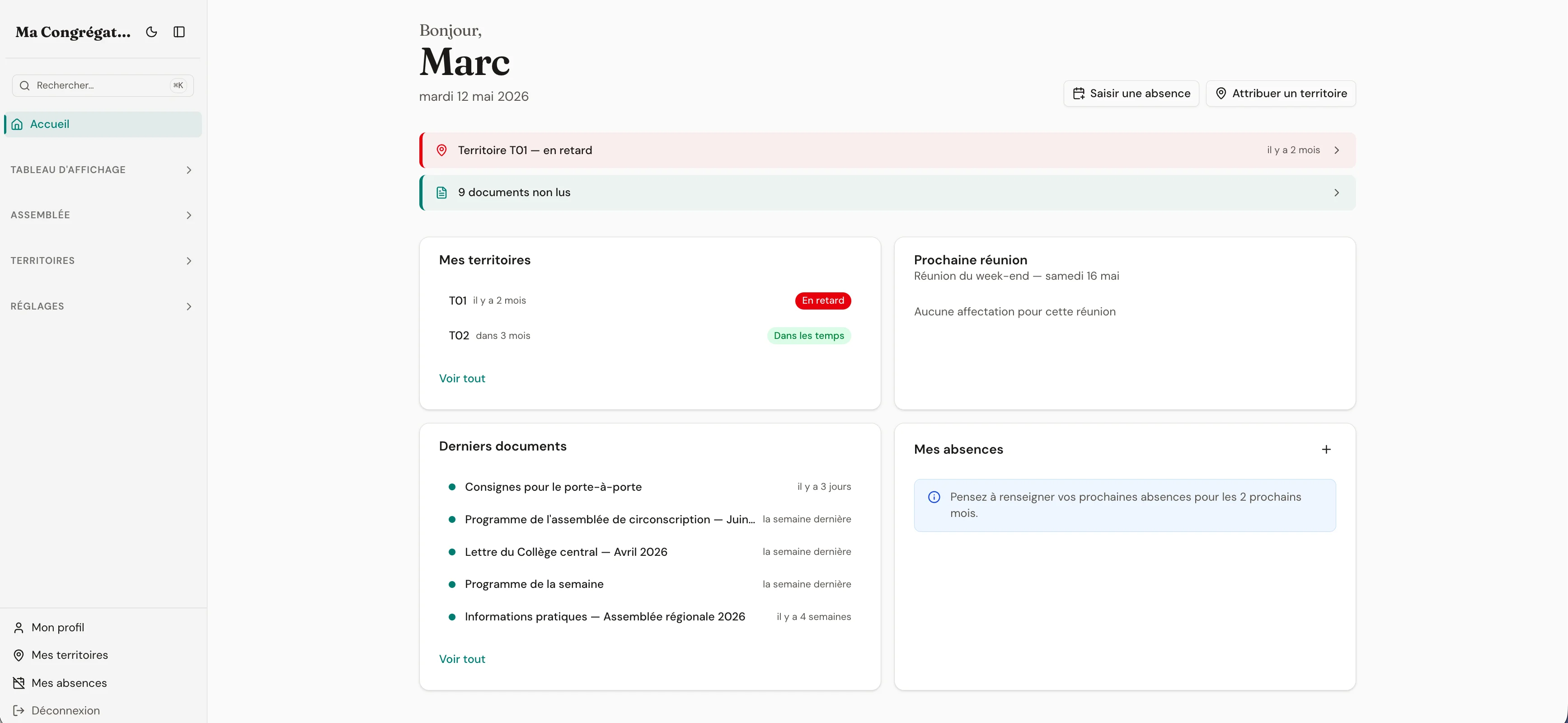Click the unread dot beside Lettre du Collège central
1568x723 pixels.
(x=452, y=552)
